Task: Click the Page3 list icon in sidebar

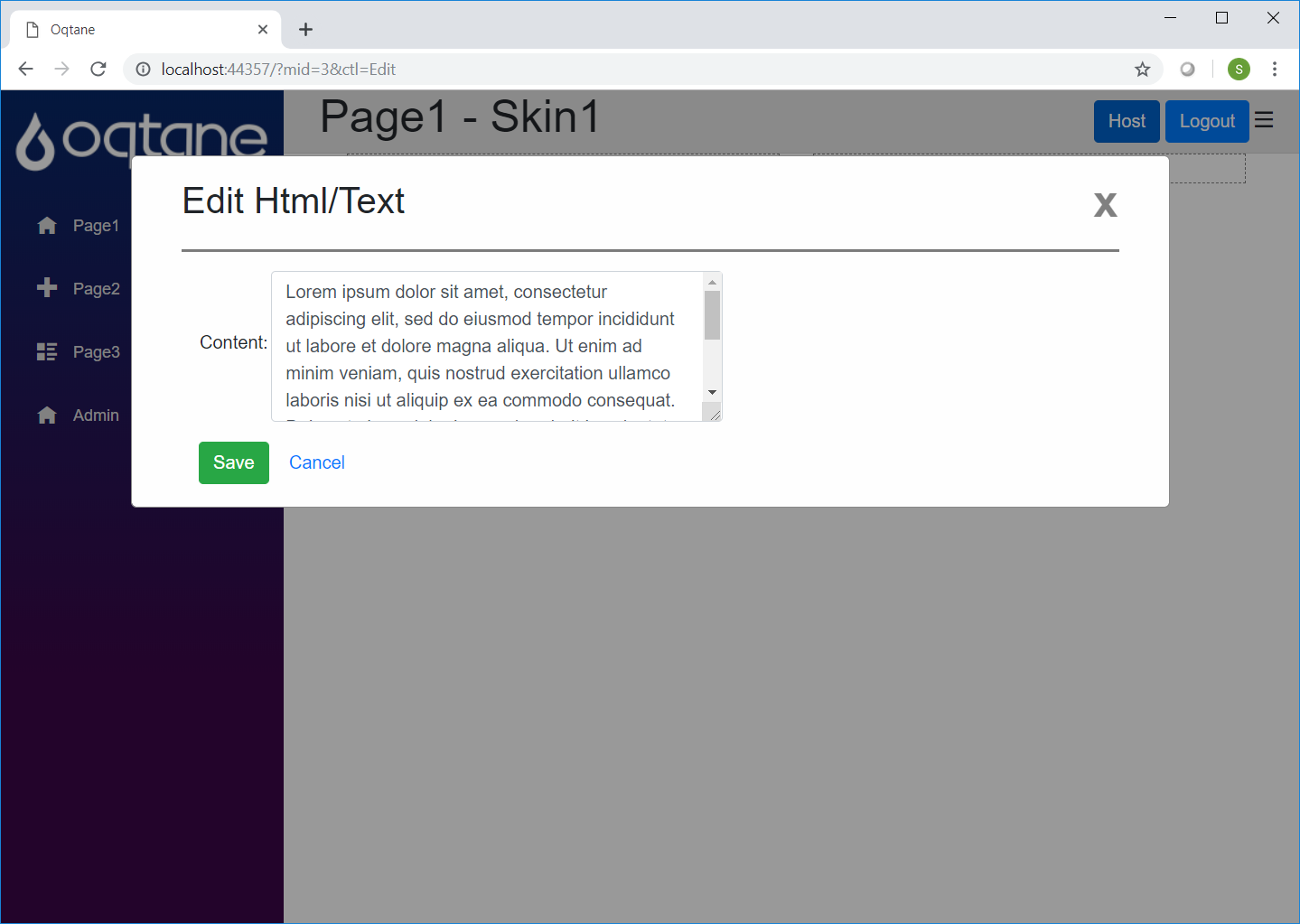Action: point(47,352)
